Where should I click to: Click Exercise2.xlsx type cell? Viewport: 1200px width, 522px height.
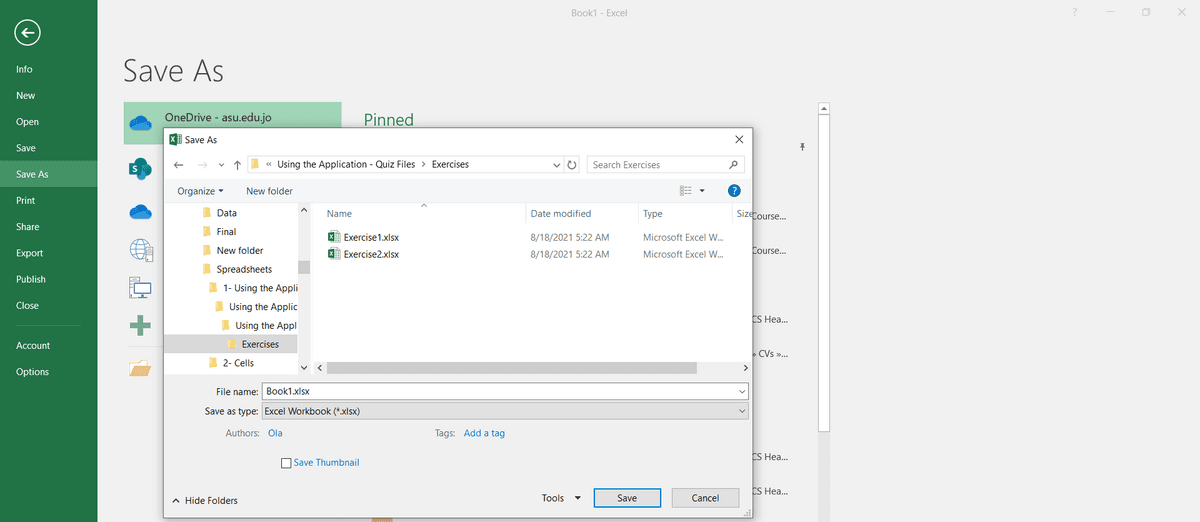tap(683, 254)
